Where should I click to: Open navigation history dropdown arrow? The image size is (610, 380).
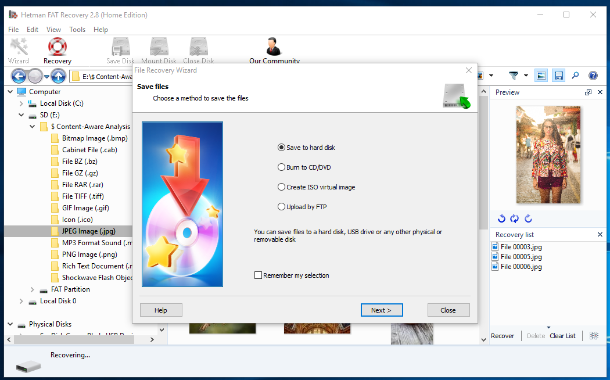click(x=46, y=76)
